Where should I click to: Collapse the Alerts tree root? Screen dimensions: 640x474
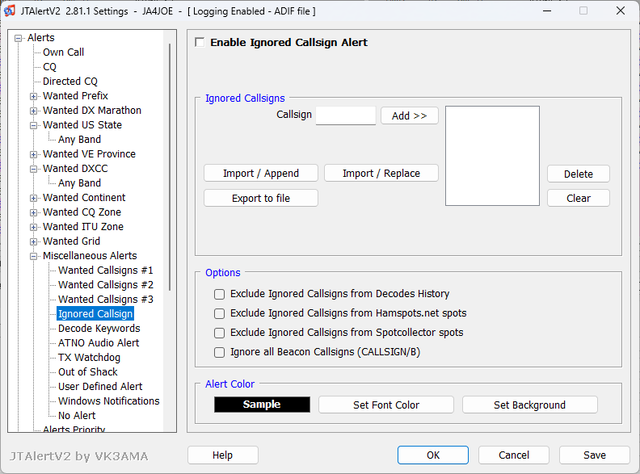(x=18, y=38)
